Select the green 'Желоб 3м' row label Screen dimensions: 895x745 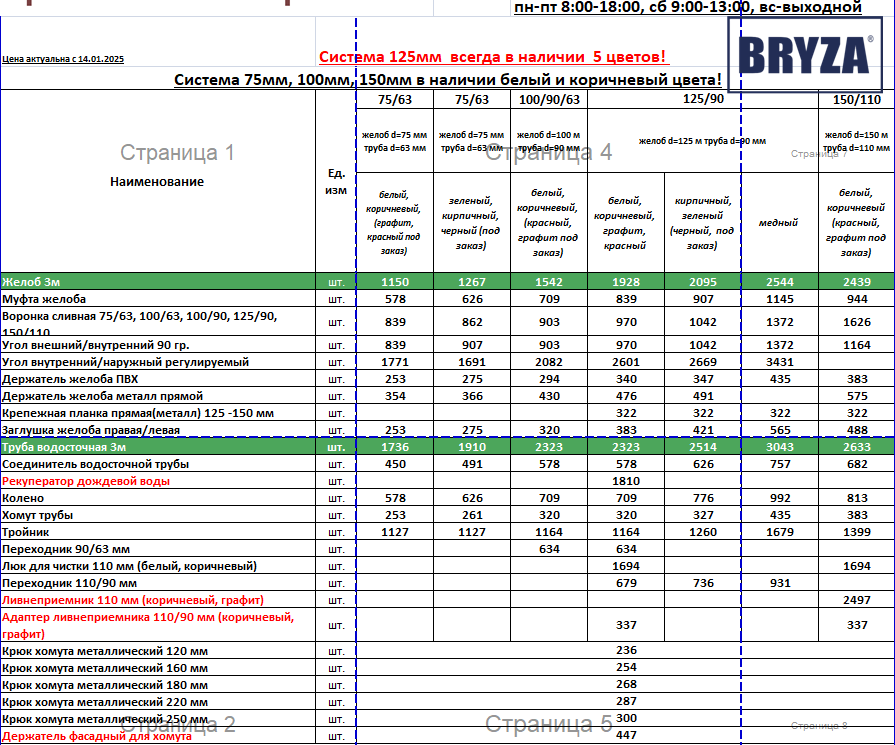point(31,281)
